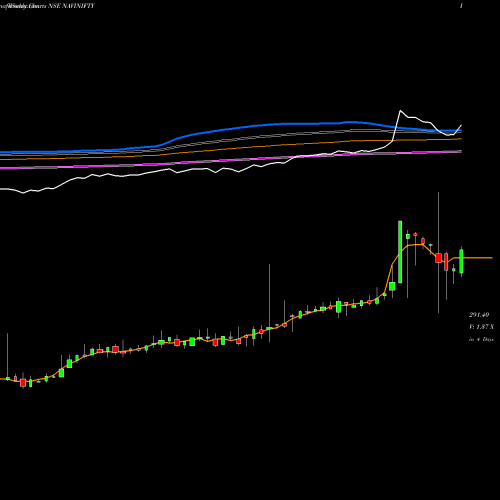Click the "V: 1.87 N" volume label

pos(481,327)
